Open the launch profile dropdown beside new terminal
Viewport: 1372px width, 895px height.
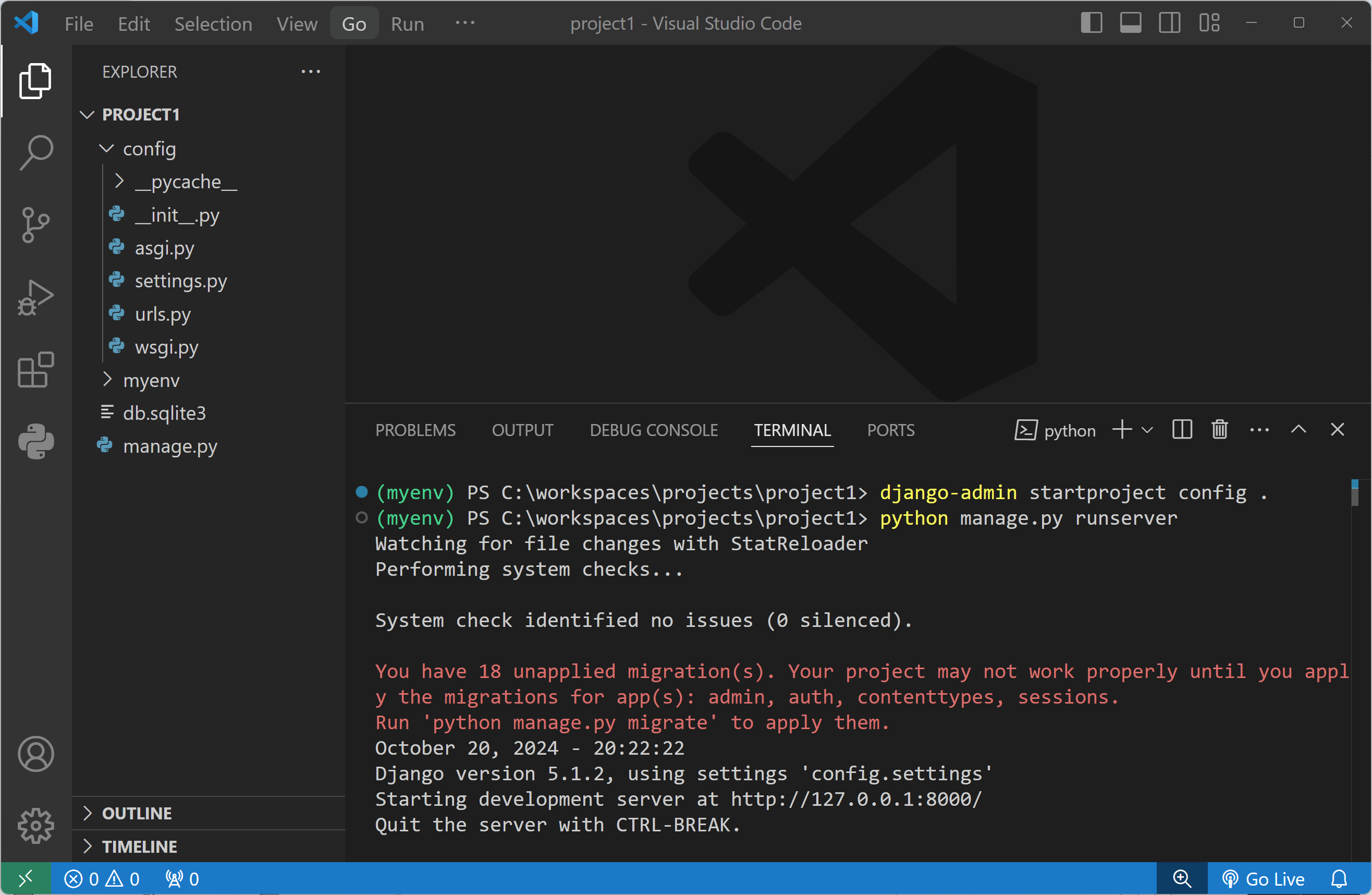coord(1147,430)
